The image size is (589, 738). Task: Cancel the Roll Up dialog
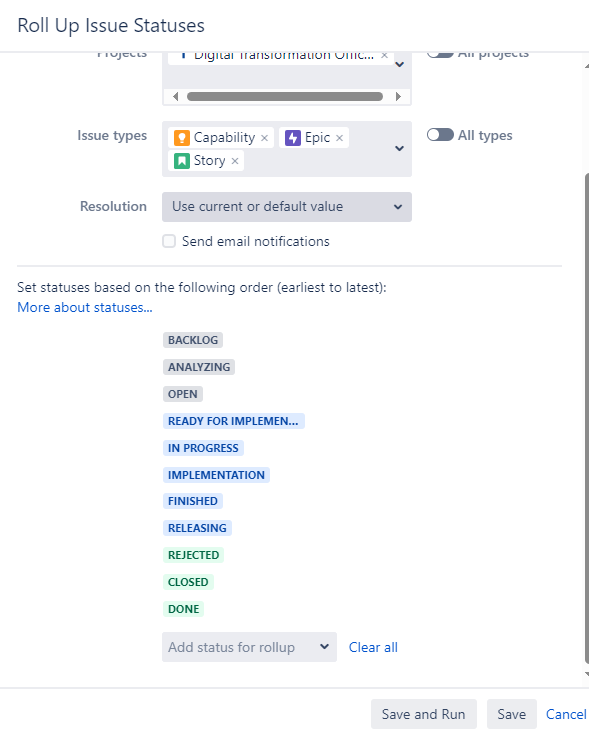566,714
